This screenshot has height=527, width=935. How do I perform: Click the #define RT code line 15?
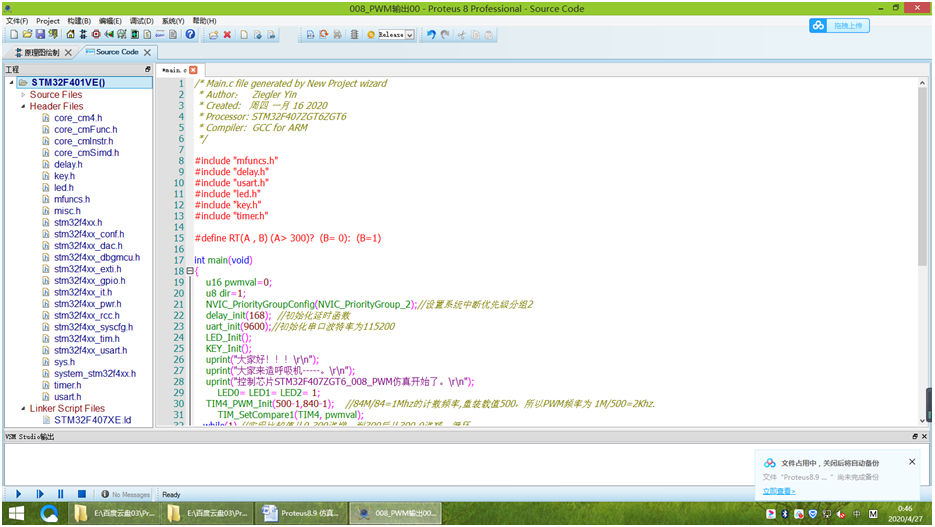[287, 238]
